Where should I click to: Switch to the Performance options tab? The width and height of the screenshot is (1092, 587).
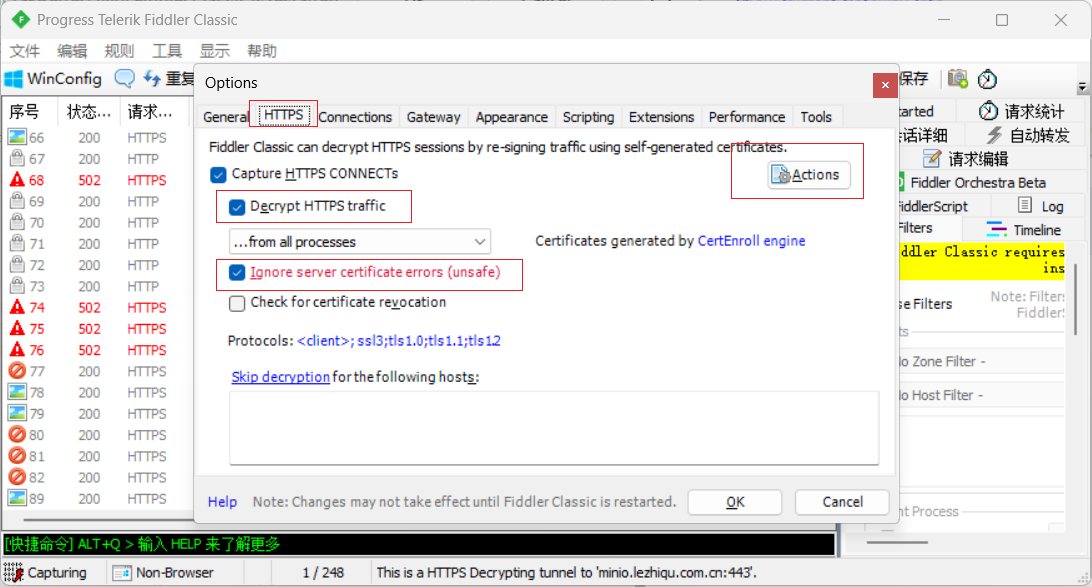[x=747, y=117]
